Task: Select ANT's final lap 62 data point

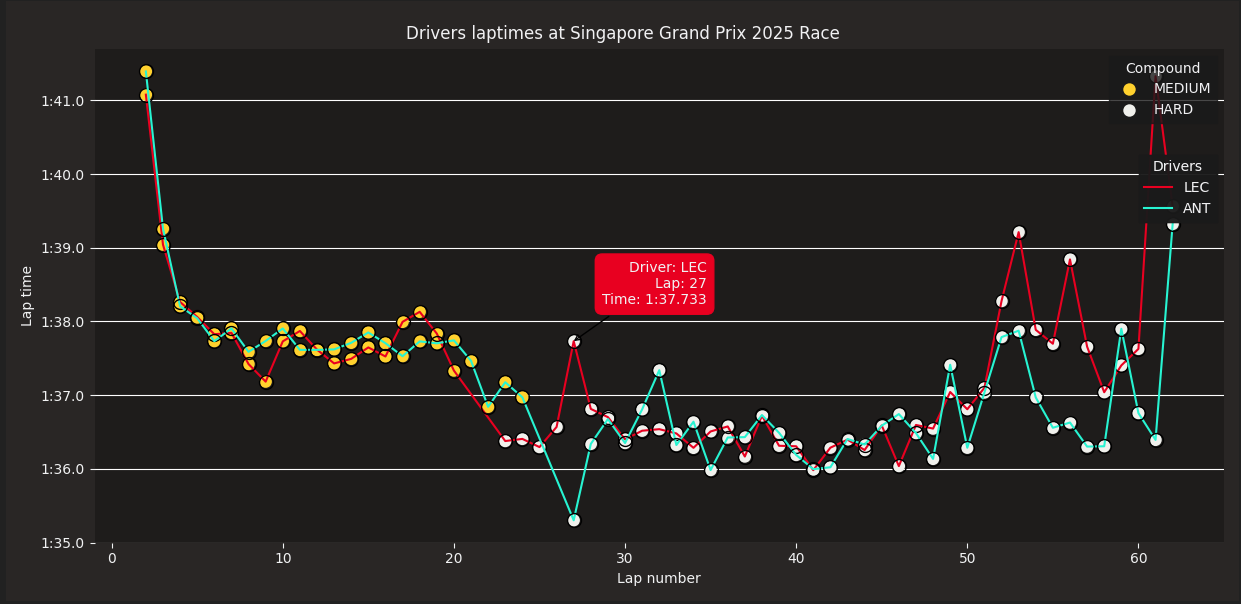Action: (x=1173, y=224)
